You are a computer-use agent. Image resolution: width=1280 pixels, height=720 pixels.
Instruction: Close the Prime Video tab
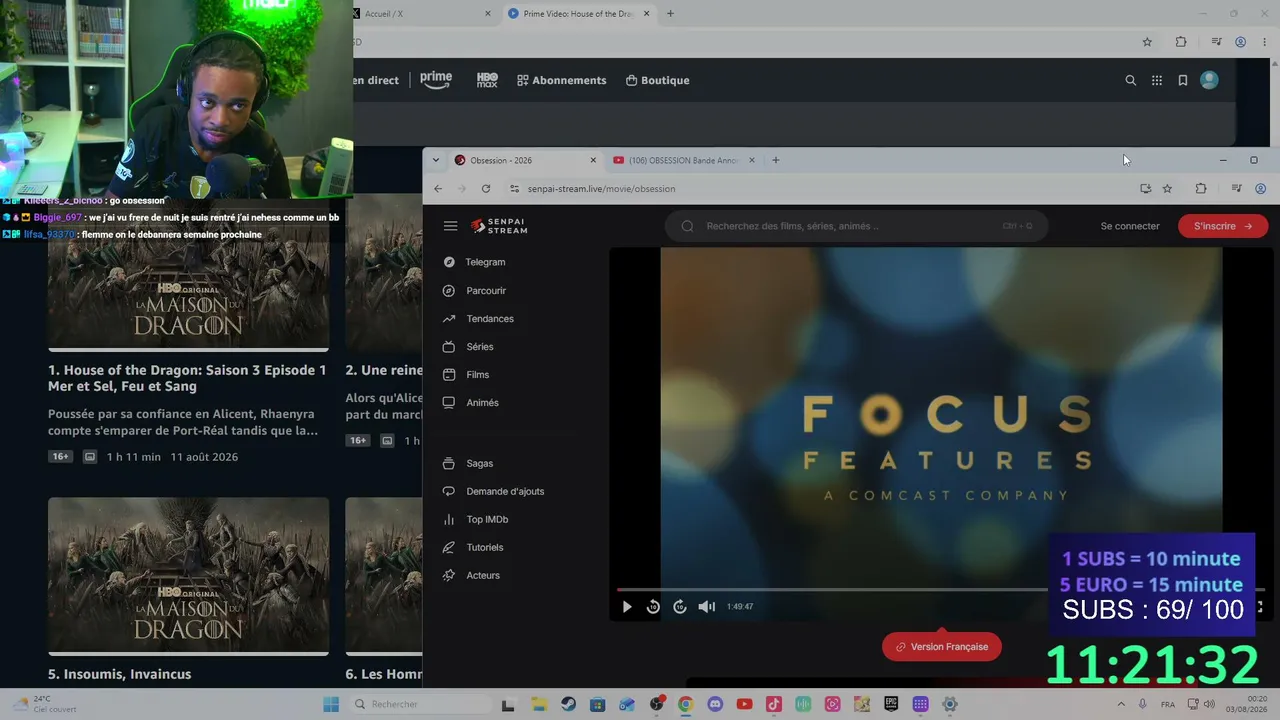(x=646, y=14)
